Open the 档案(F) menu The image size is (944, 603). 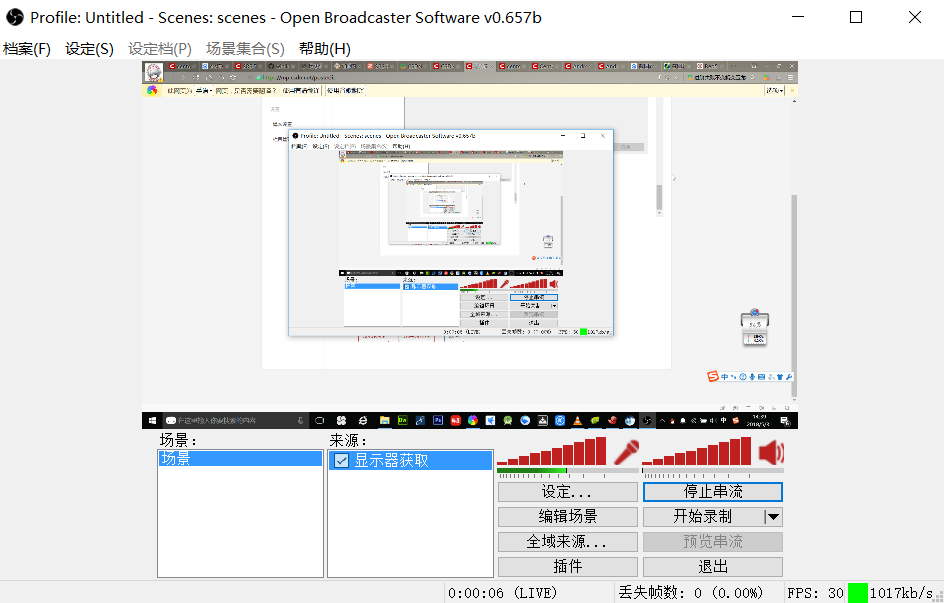(27, 49)
